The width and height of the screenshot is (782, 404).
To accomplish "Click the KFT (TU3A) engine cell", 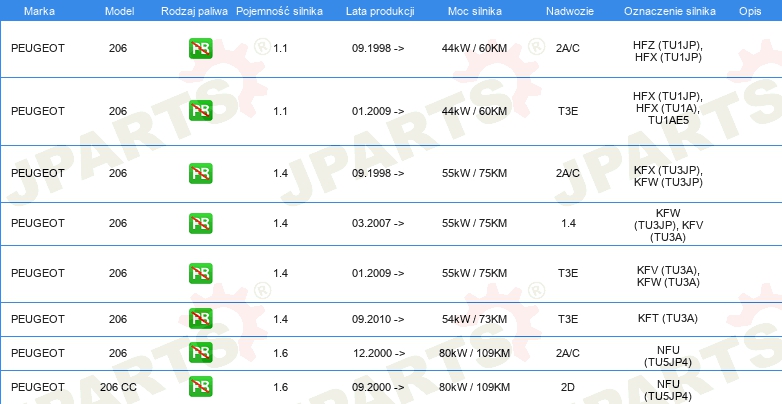I will pyautogui.click(x=668, y=318).
